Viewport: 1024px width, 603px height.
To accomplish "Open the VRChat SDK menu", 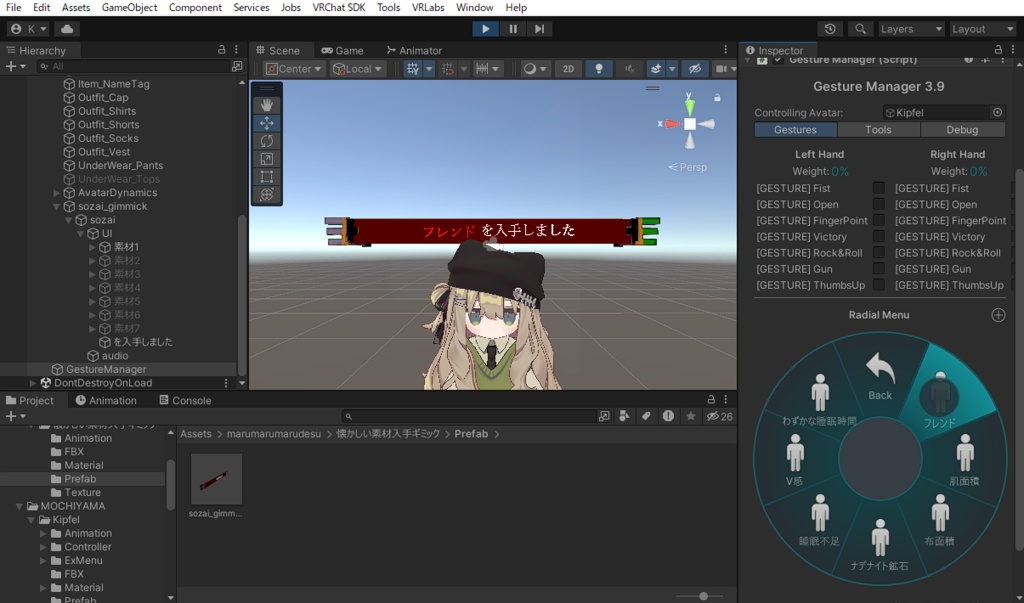I will coord(338,7).
